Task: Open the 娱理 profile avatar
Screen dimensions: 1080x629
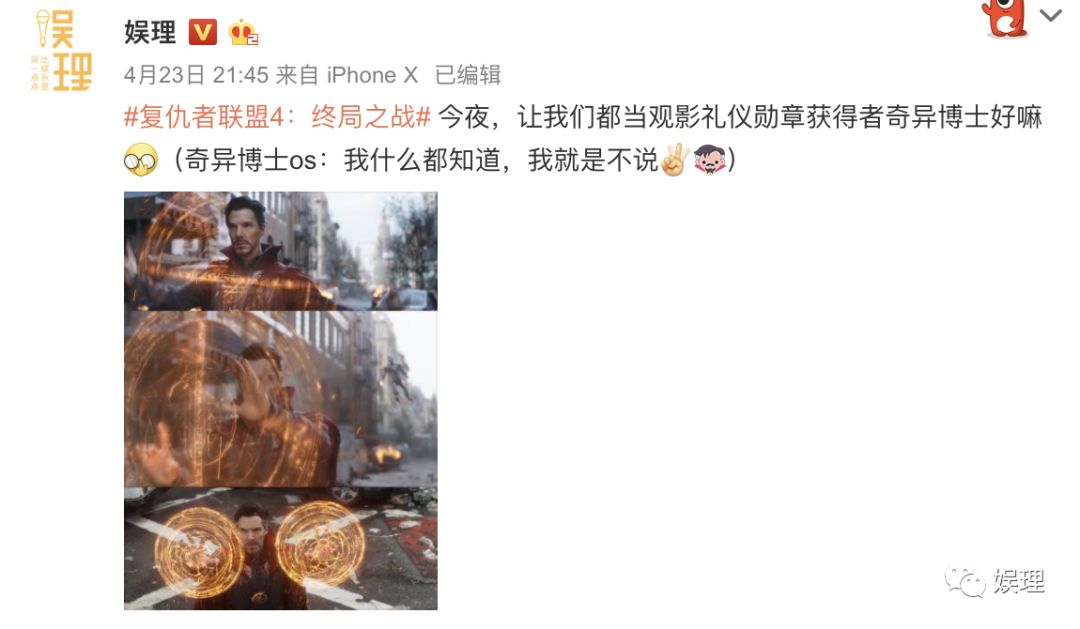Action: [61, 50]
